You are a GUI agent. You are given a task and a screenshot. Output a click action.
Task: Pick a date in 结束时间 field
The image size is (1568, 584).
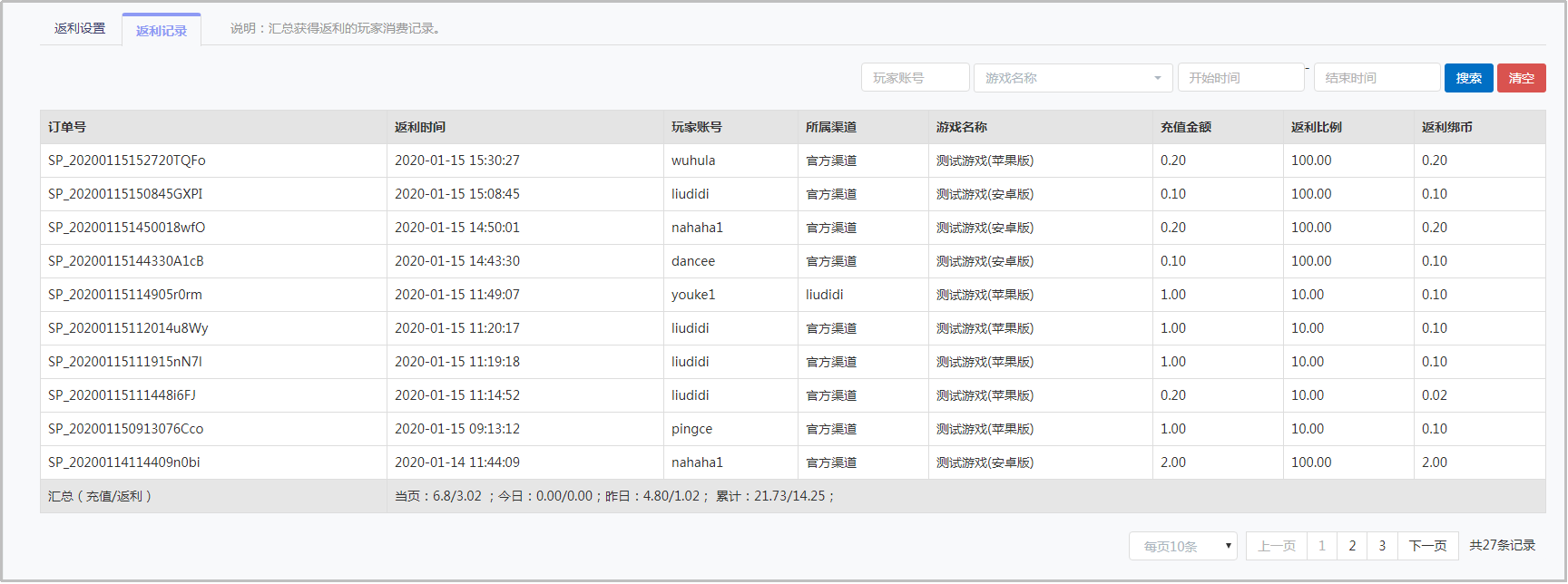(x=1377, y=78)
